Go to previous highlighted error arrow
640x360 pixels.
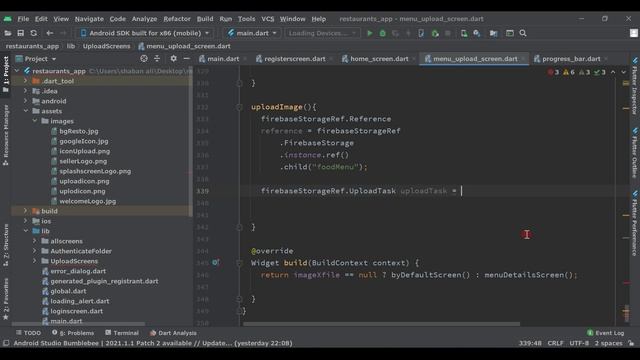pos(613,72)
